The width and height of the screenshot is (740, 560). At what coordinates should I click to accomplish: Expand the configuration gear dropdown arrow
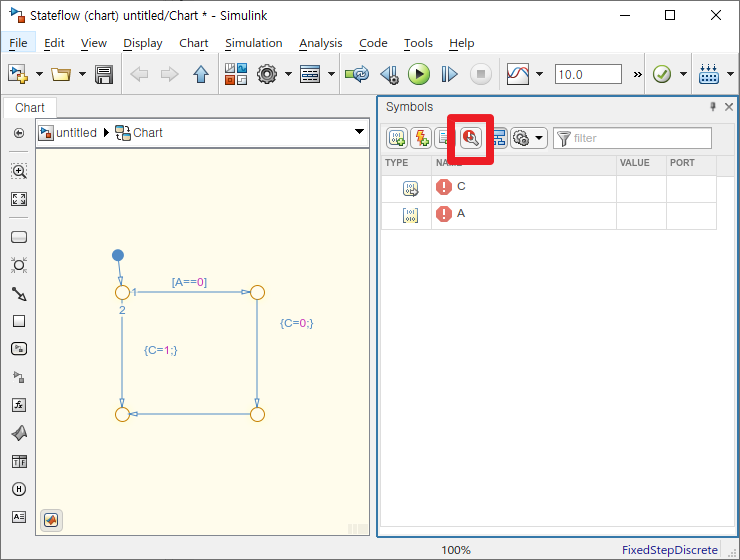tap(288, 74)
